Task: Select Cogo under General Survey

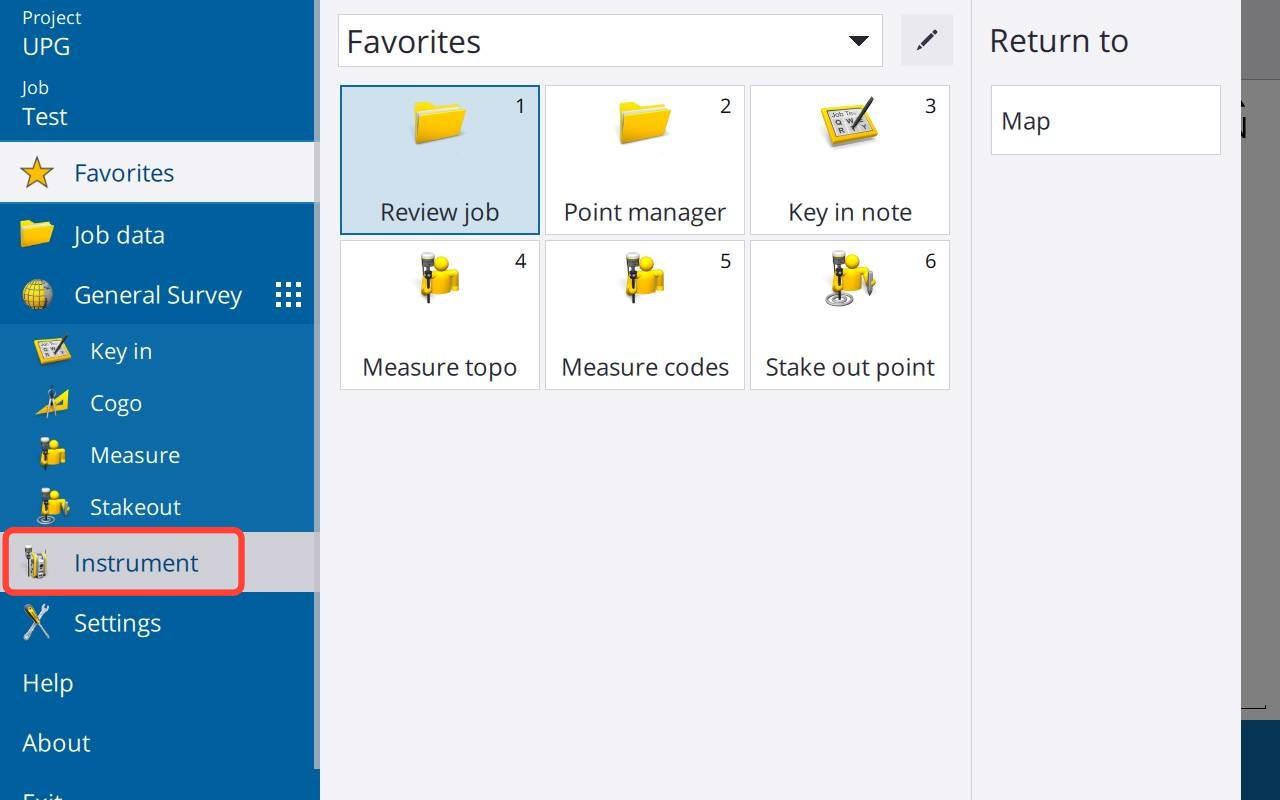Action: point(115,403)
